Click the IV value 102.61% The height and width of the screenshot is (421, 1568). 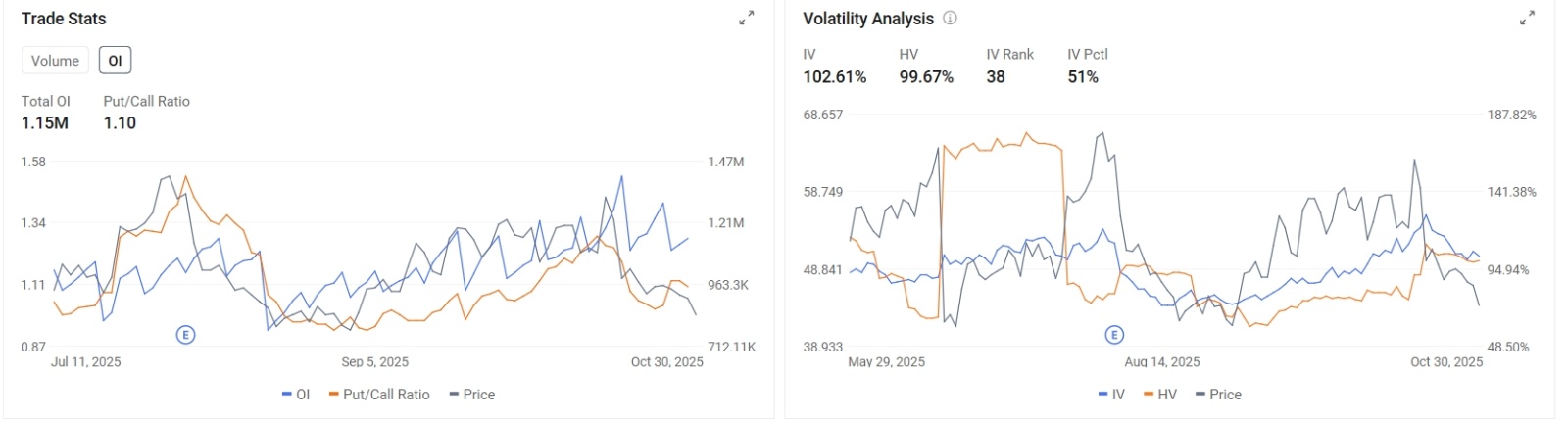835,77
